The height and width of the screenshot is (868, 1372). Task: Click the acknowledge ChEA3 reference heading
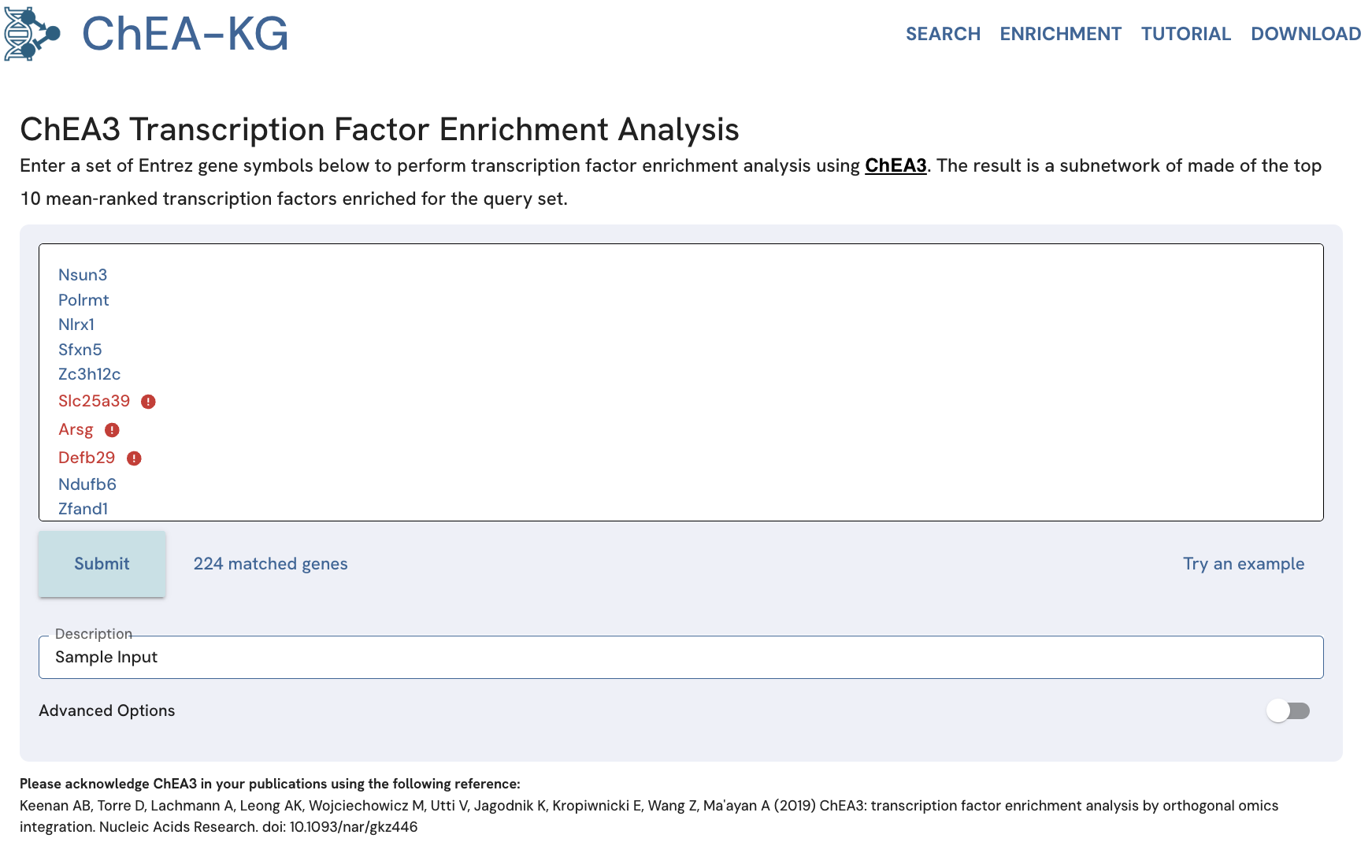[270, 784]
